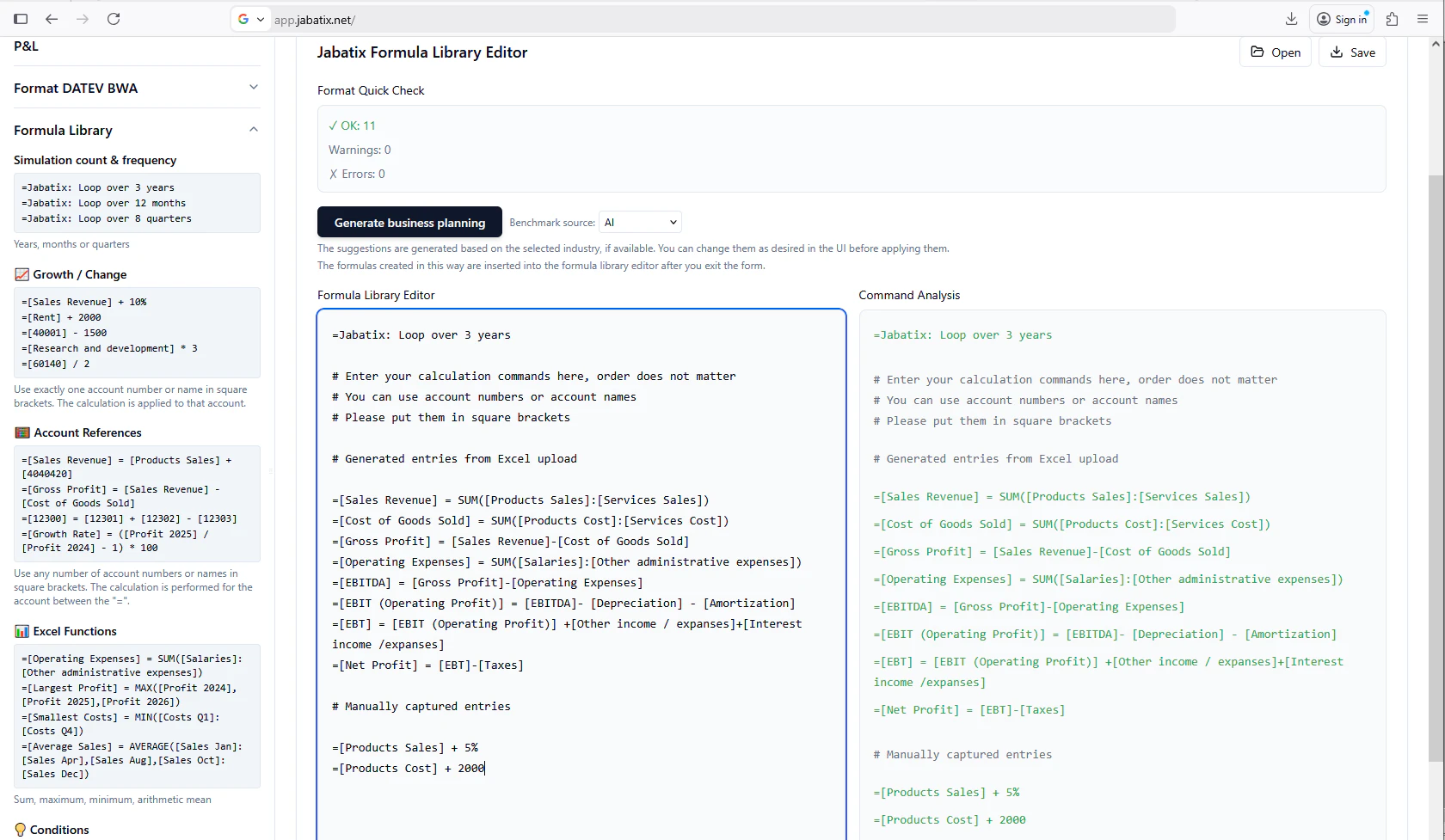The width and height of the screenshot is (1445, 840).
Task: Collapse the Format DATEV BWA section
Action: point(253,87)
